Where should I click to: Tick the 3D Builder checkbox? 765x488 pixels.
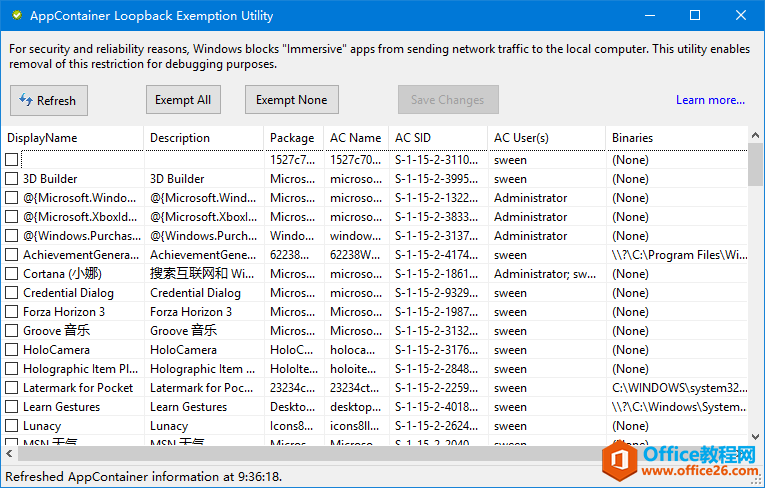click(x=12, y=179)
